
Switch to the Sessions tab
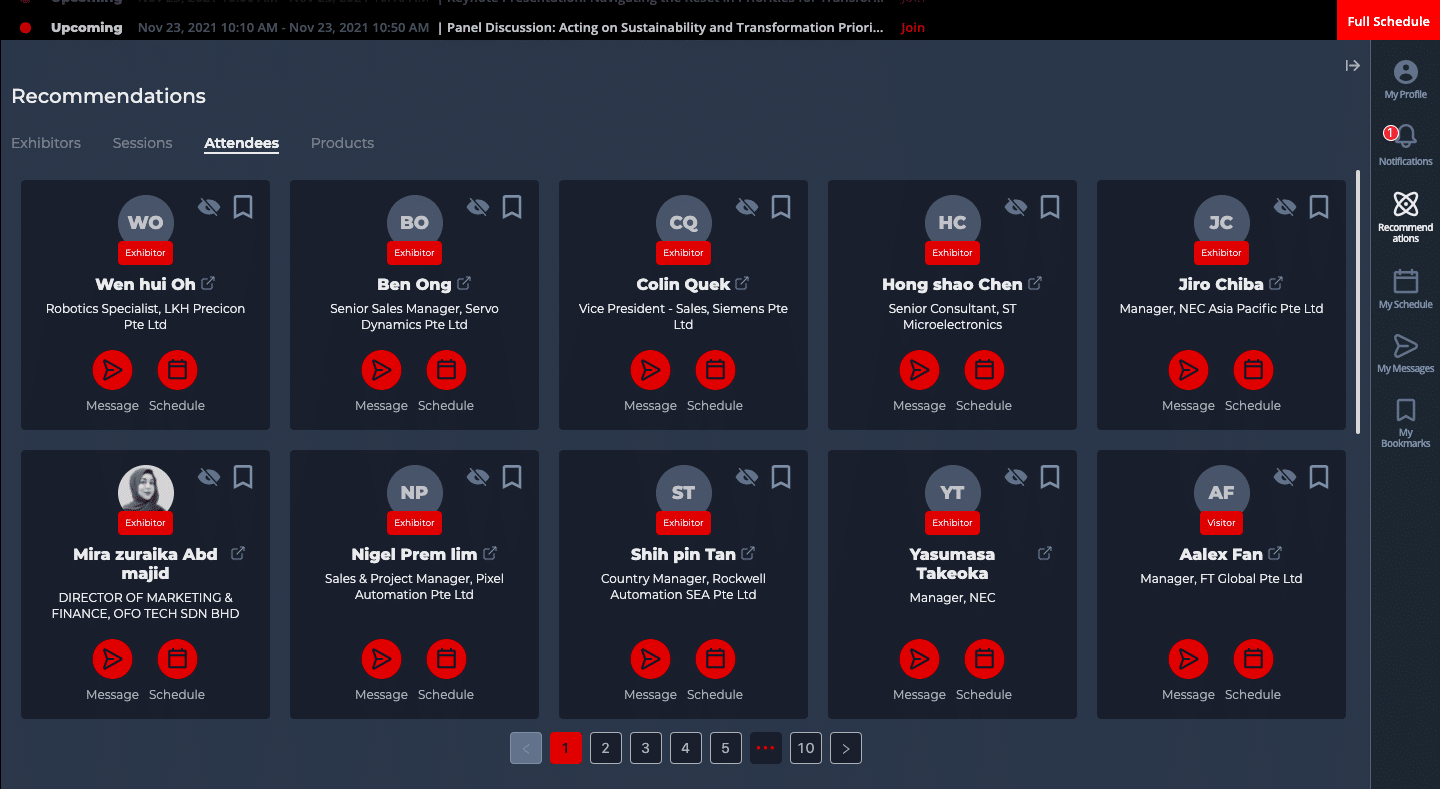[x=142, y=143]
